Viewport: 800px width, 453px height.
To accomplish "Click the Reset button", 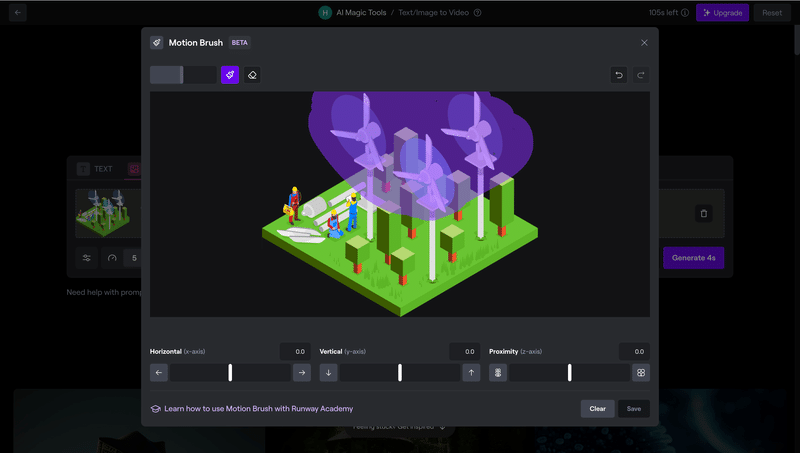I will pyautogui.click(x=772, y=13).
